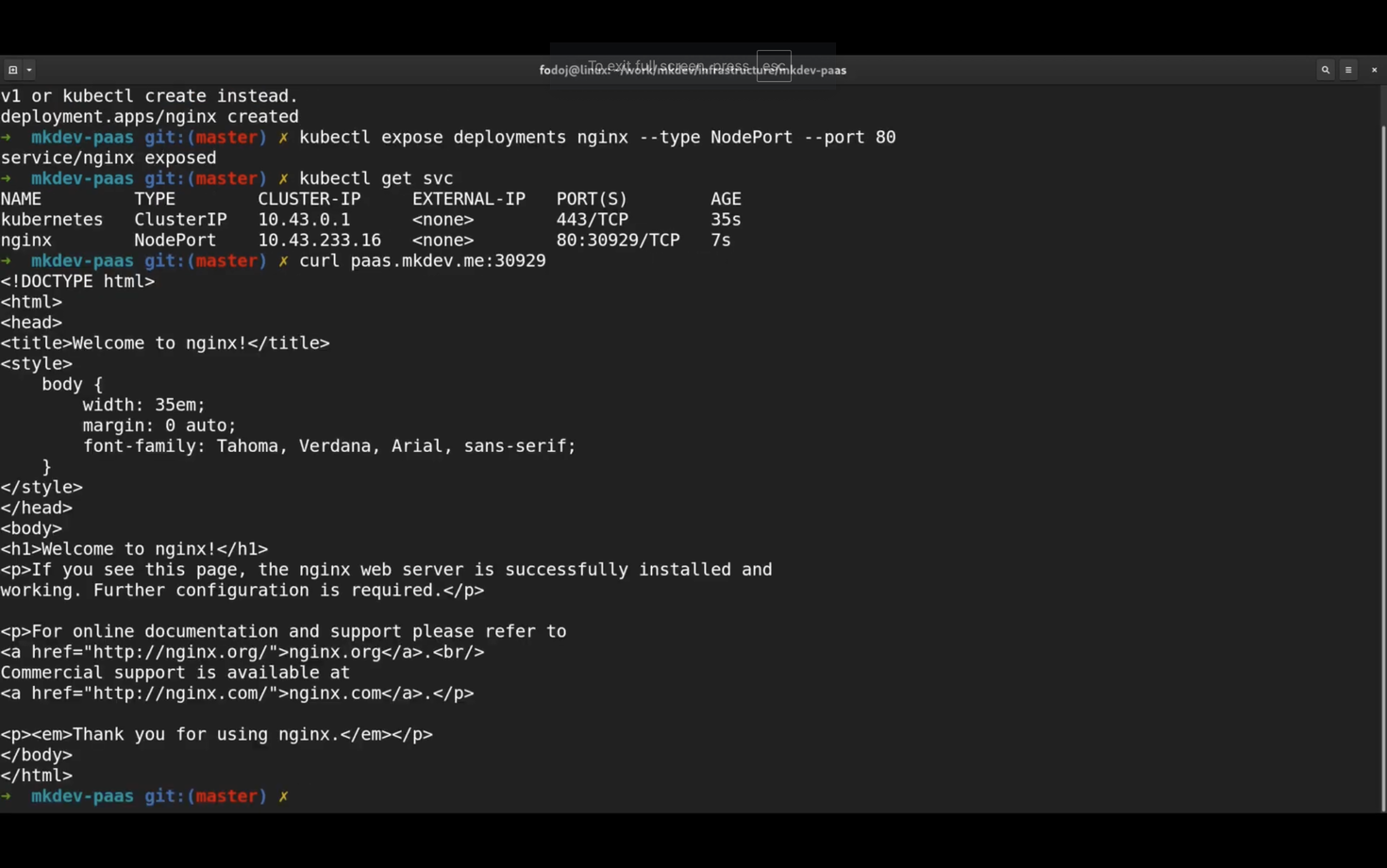Close the terminal window
1387x868 pixels.
pos(1374,70)
